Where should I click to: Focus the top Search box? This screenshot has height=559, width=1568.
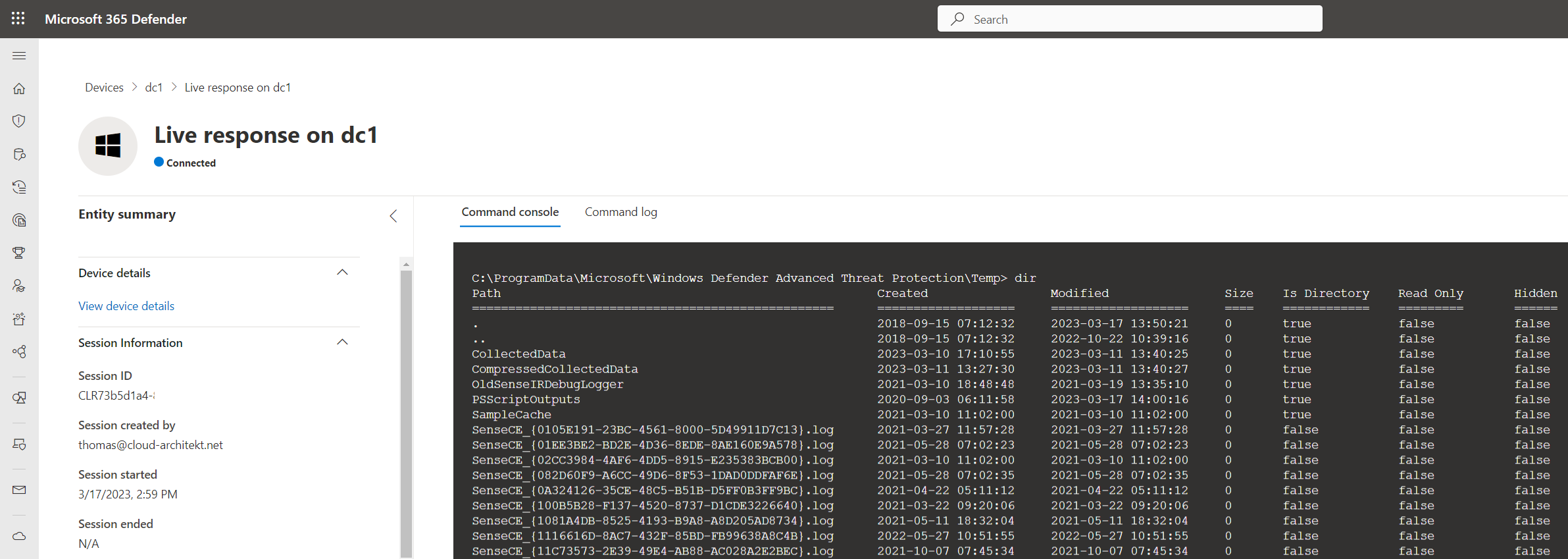pos(1130,19)
